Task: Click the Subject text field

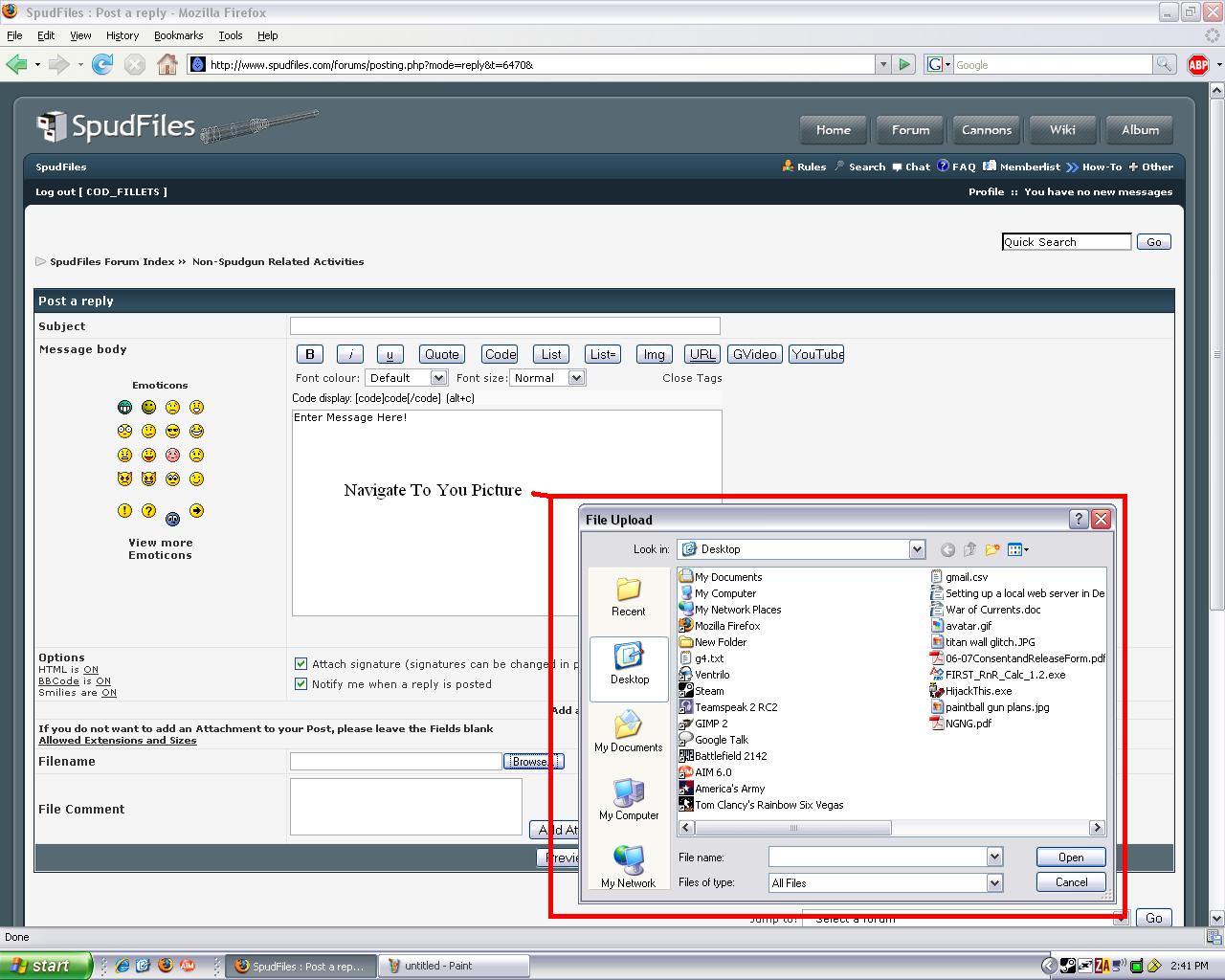Action: [504, 326]
